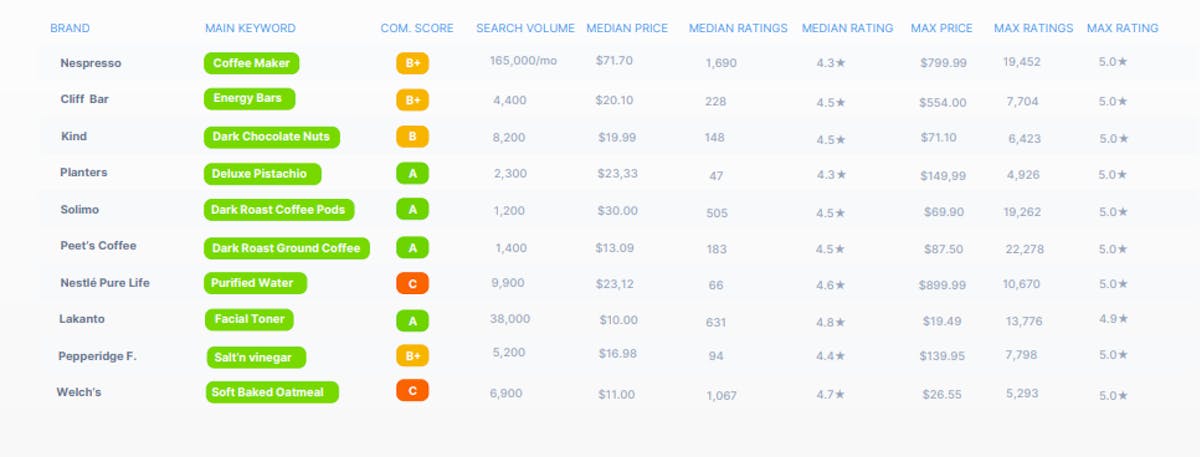This screenshot has height=457, width=1200.
Task: Select the Solimo brand name
Action: coord(80,210)
